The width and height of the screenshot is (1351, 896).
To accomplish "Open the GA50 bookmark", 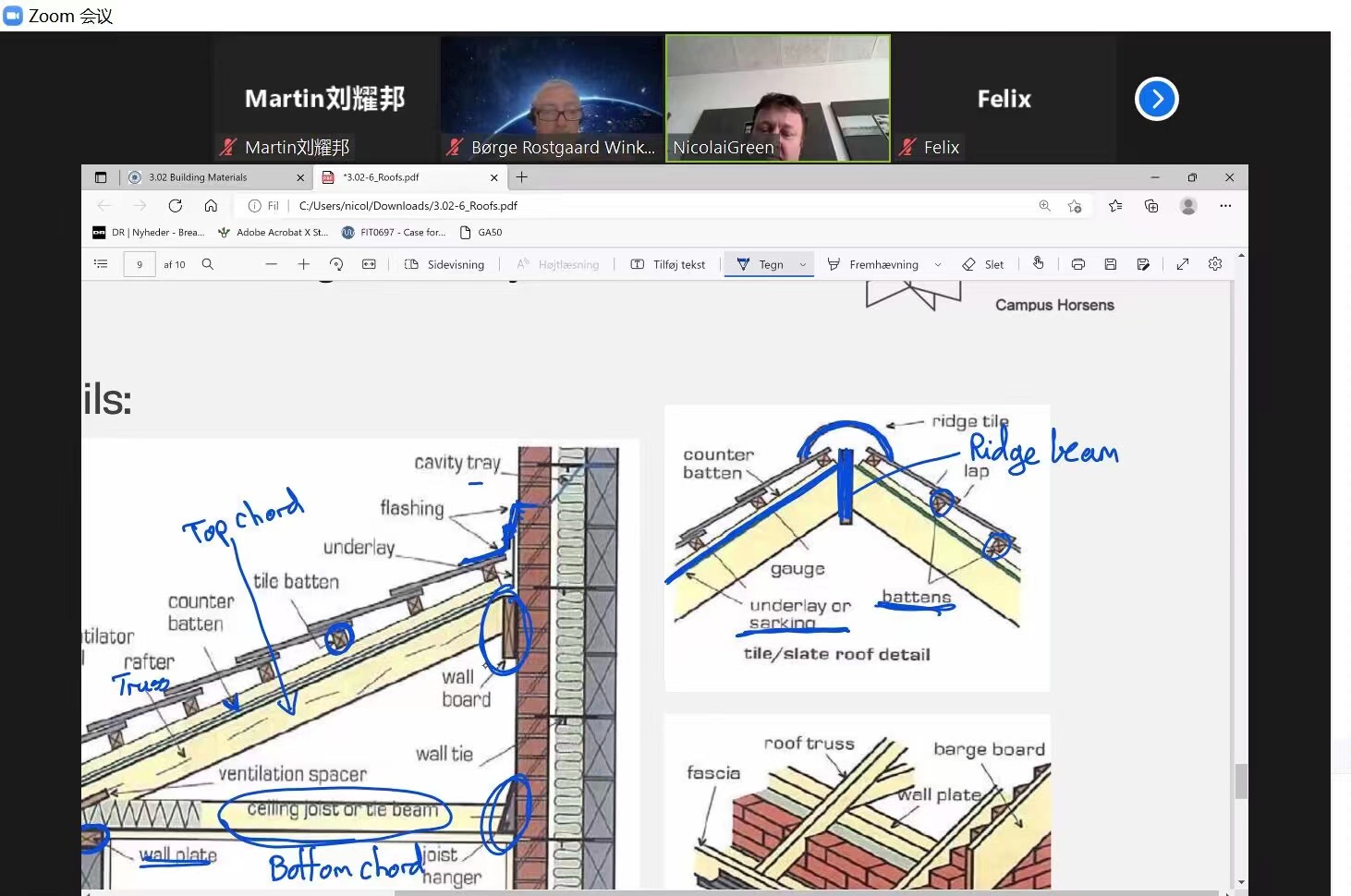I will coord(481,233).
